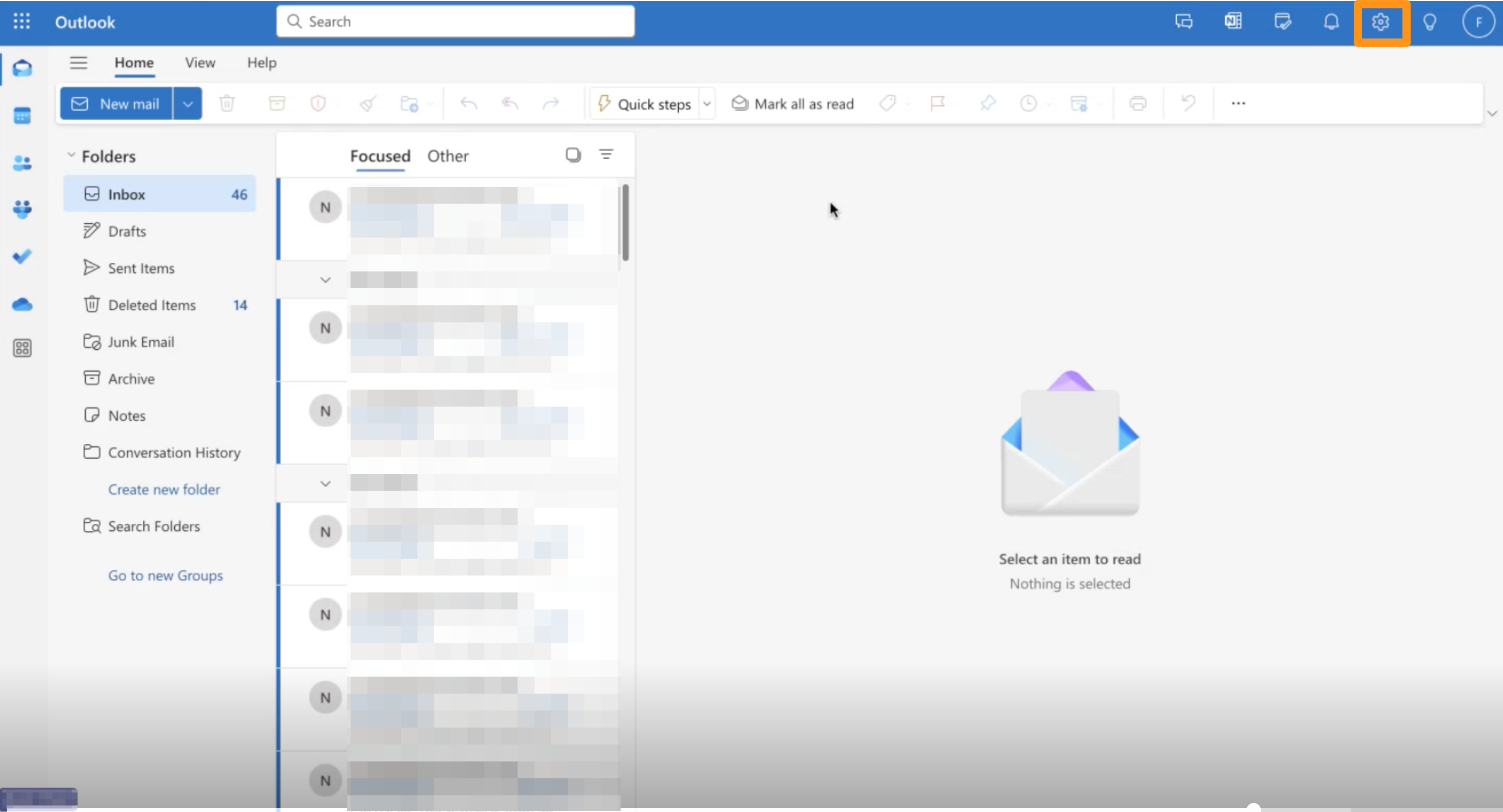Open the Calendar app in left rail
The height and width of the screenshot is (812, 1503).
click(22, 115)
